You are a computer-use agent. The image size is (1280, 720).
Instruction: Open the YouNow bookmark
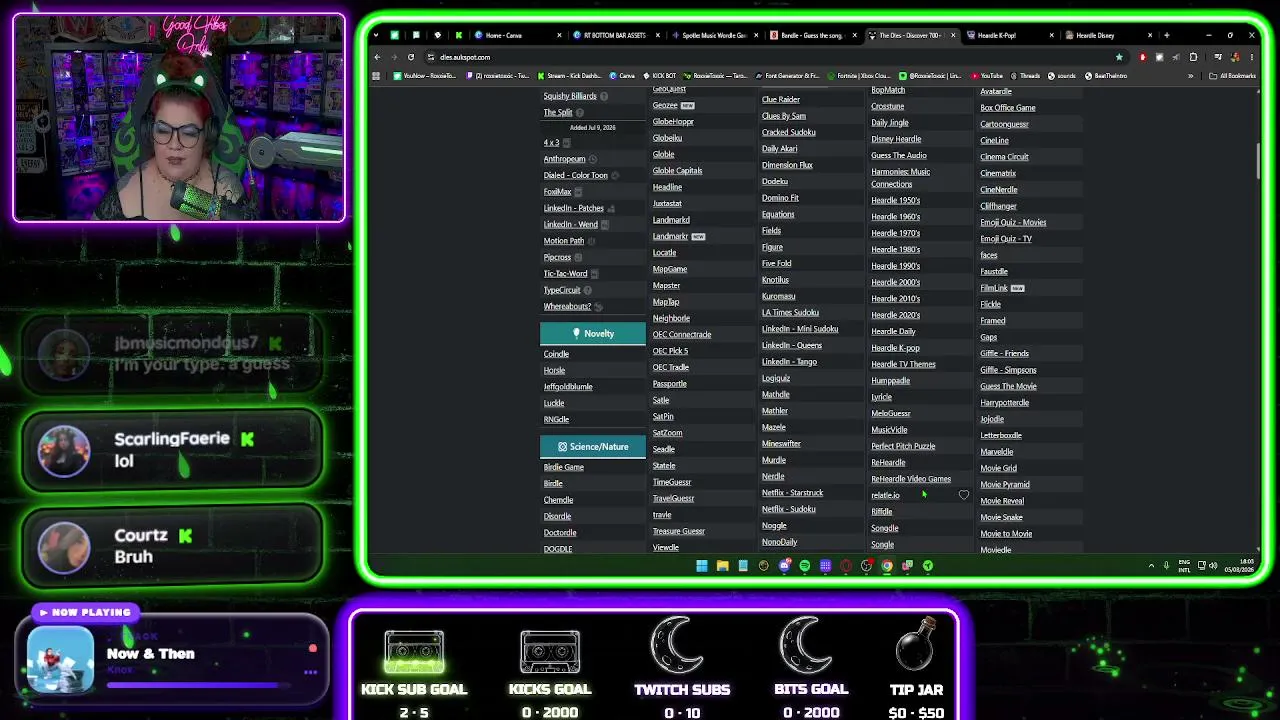425,76
